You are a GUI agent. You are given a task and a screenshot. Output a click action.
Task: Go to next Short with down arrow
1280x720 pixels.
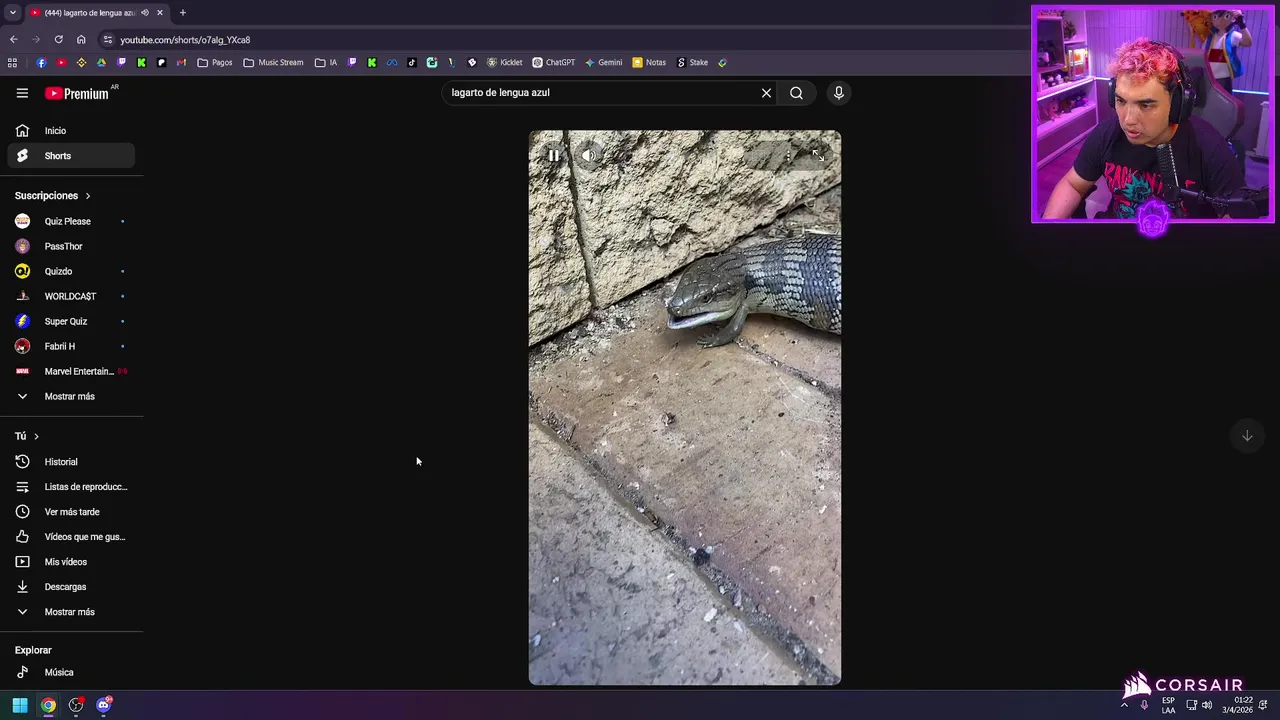(1247, 436)
